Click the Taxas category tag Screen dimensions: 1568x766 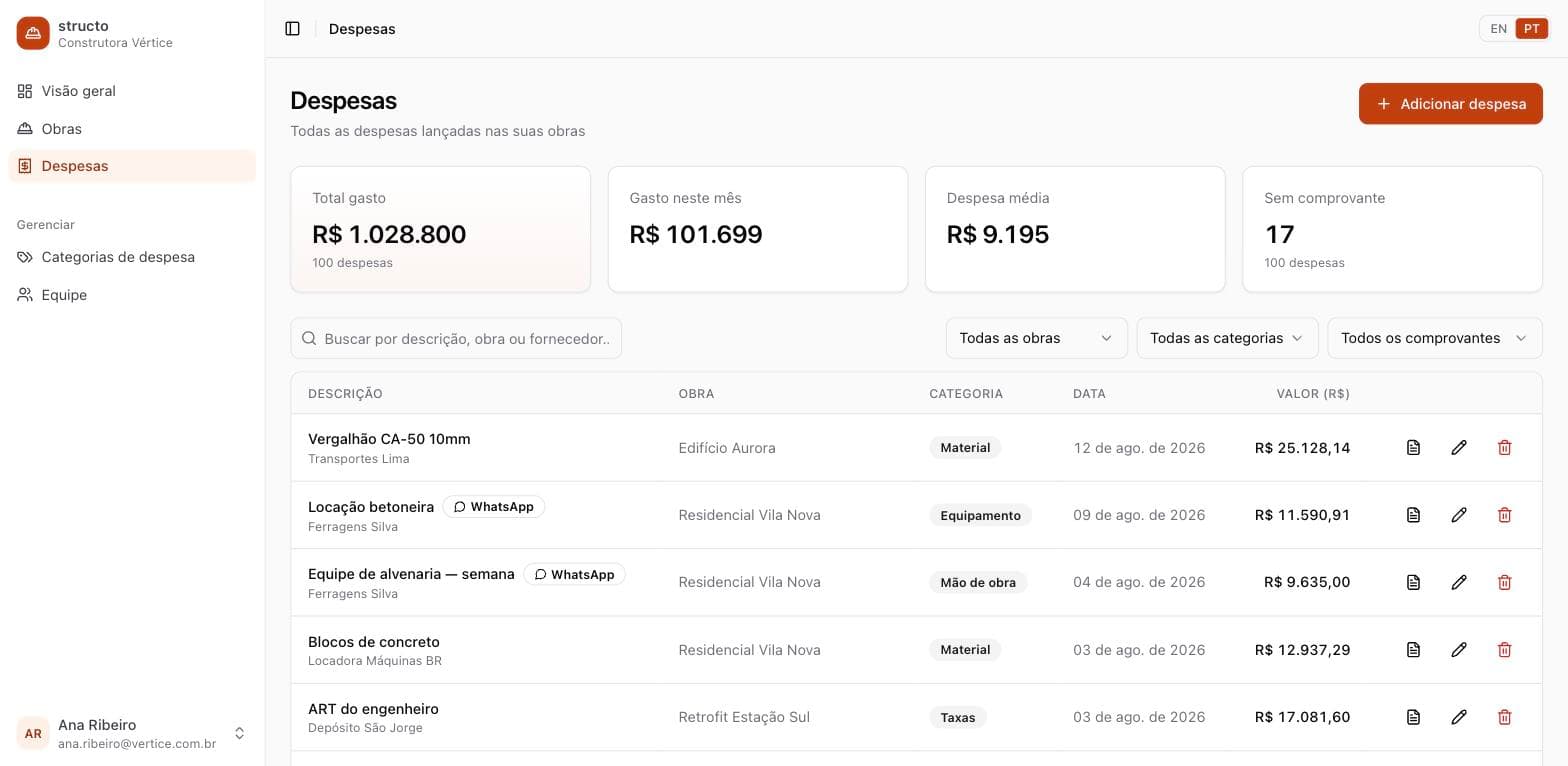coord(958,717)
